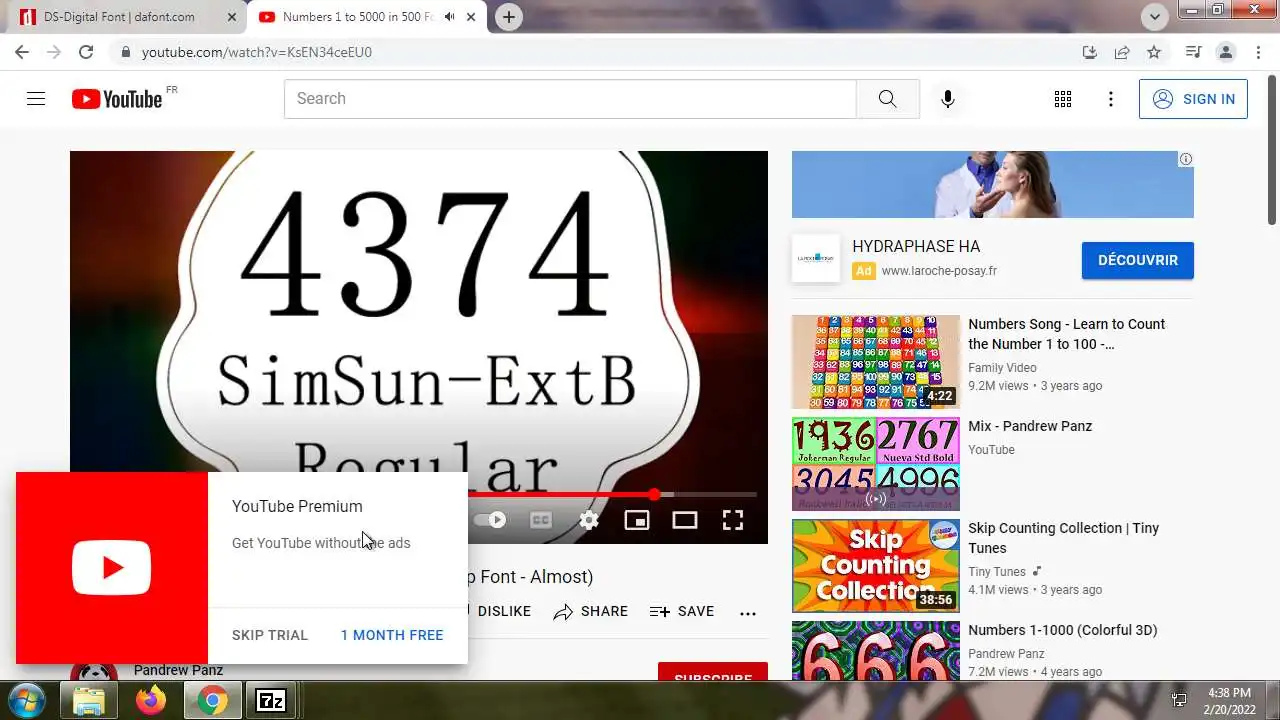Open the Windows Start menu

pyautogui.click(x=26, y=700)
